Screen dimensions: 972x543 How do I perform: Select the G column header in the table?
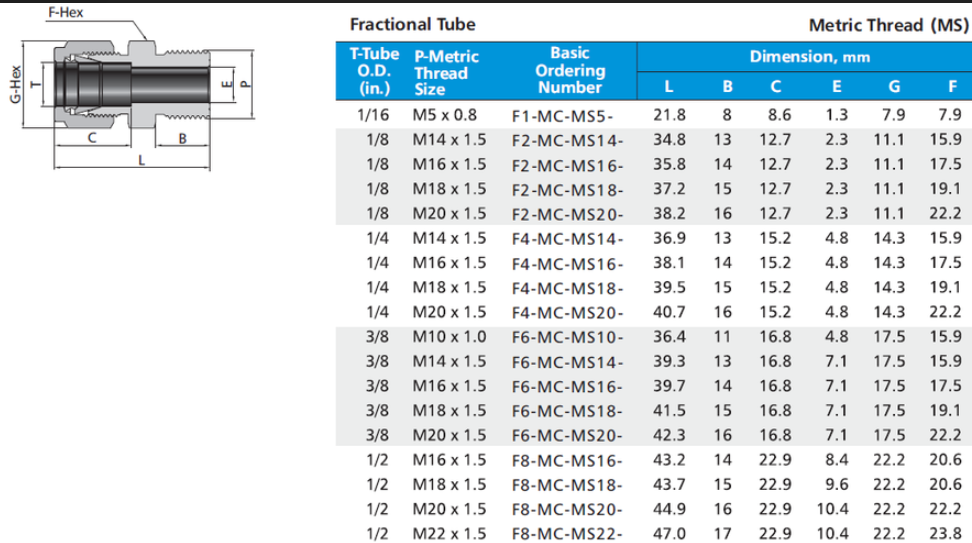pos(893,86)
